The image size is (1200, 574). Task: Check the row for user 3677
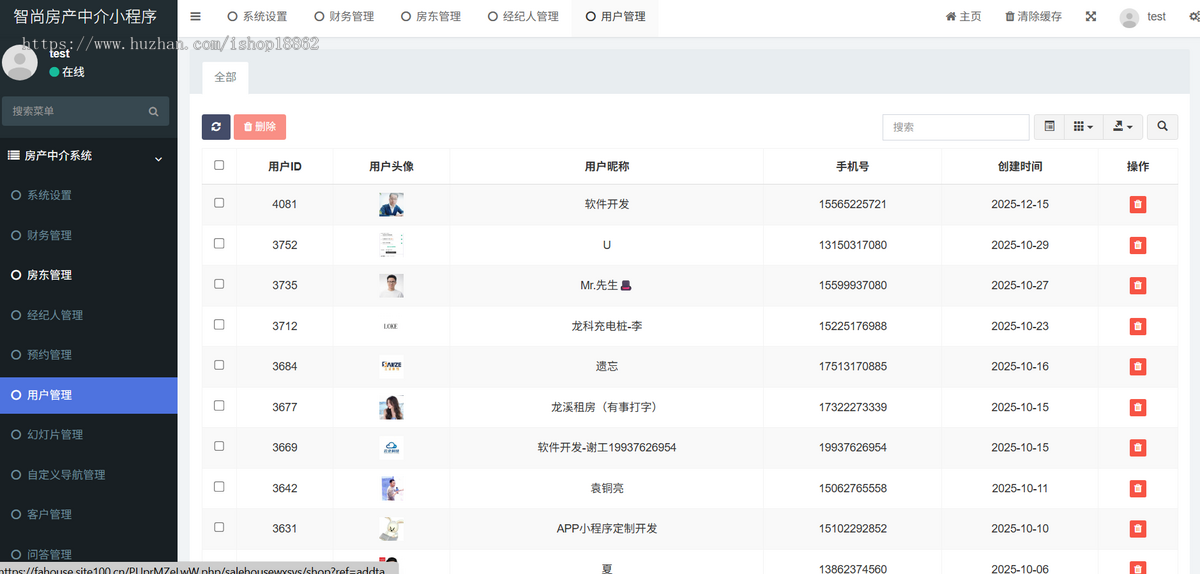point(219,405)
